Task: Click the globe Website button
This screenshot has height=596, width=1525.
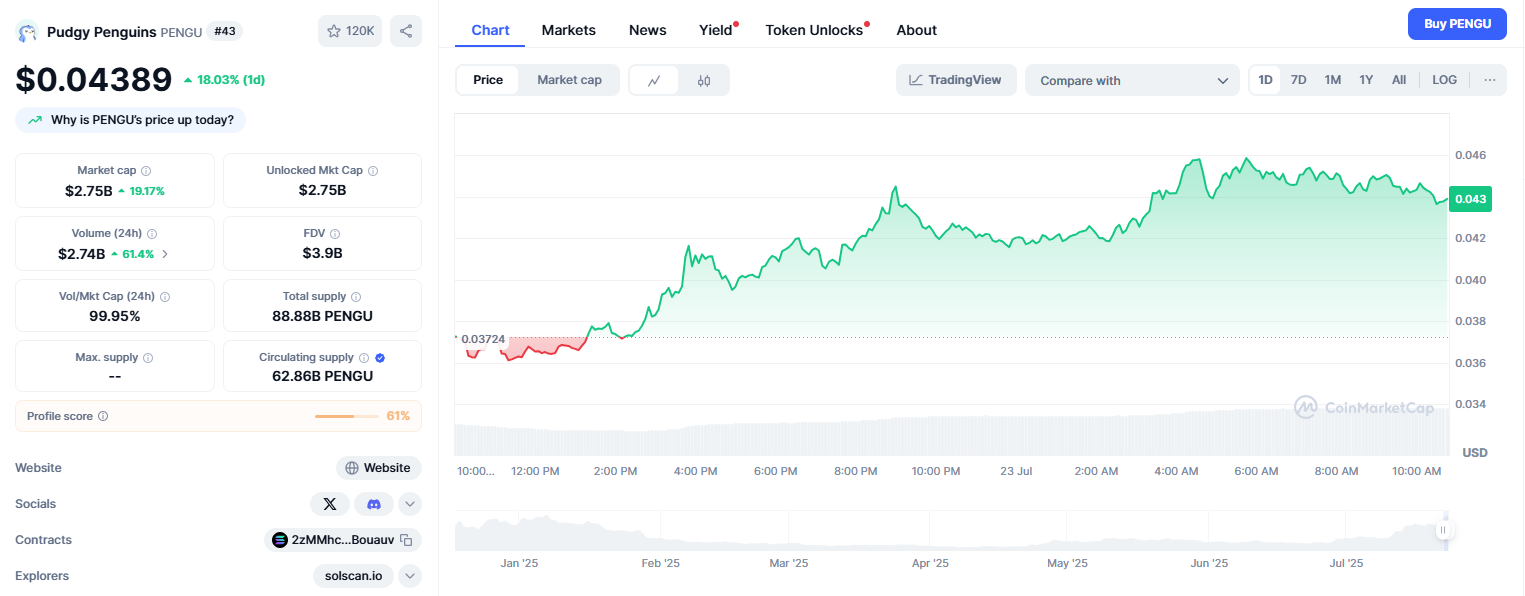Action: coord(379,468)
